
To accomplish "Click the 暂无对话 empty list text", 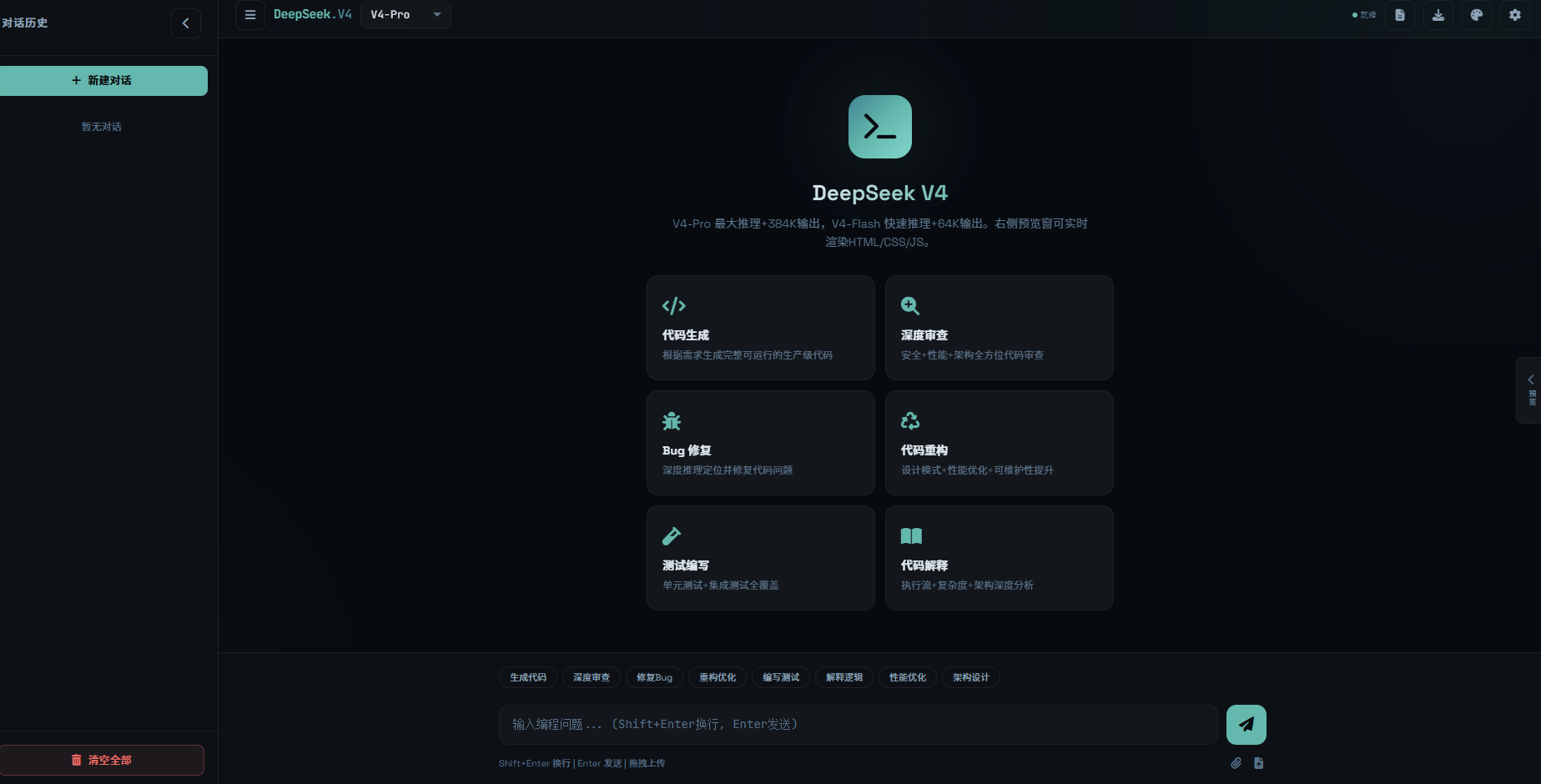I will (x=102, y=127).
